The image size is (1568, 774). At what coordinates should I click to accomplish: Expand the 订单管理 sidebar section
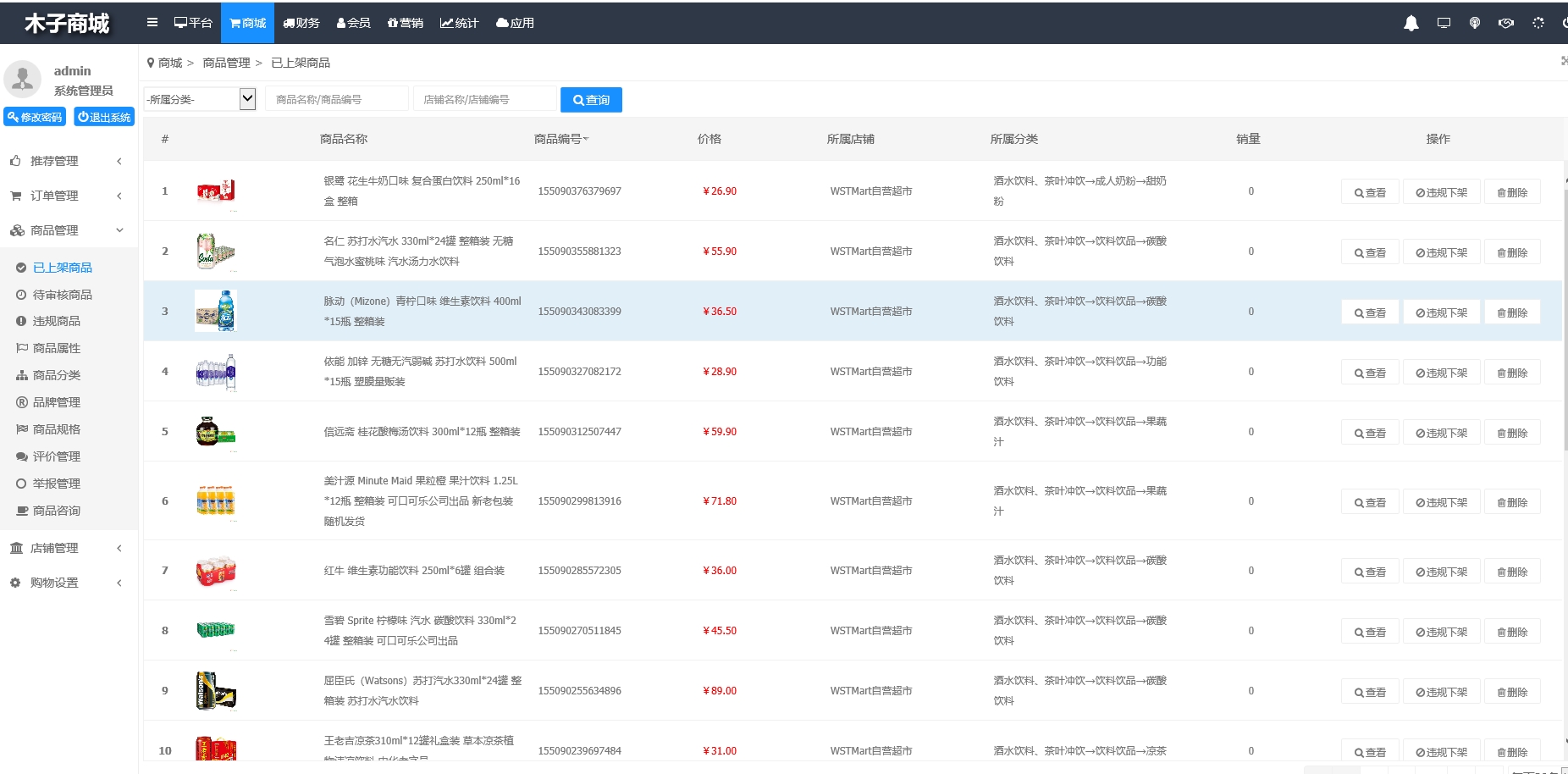click(69, 196)
